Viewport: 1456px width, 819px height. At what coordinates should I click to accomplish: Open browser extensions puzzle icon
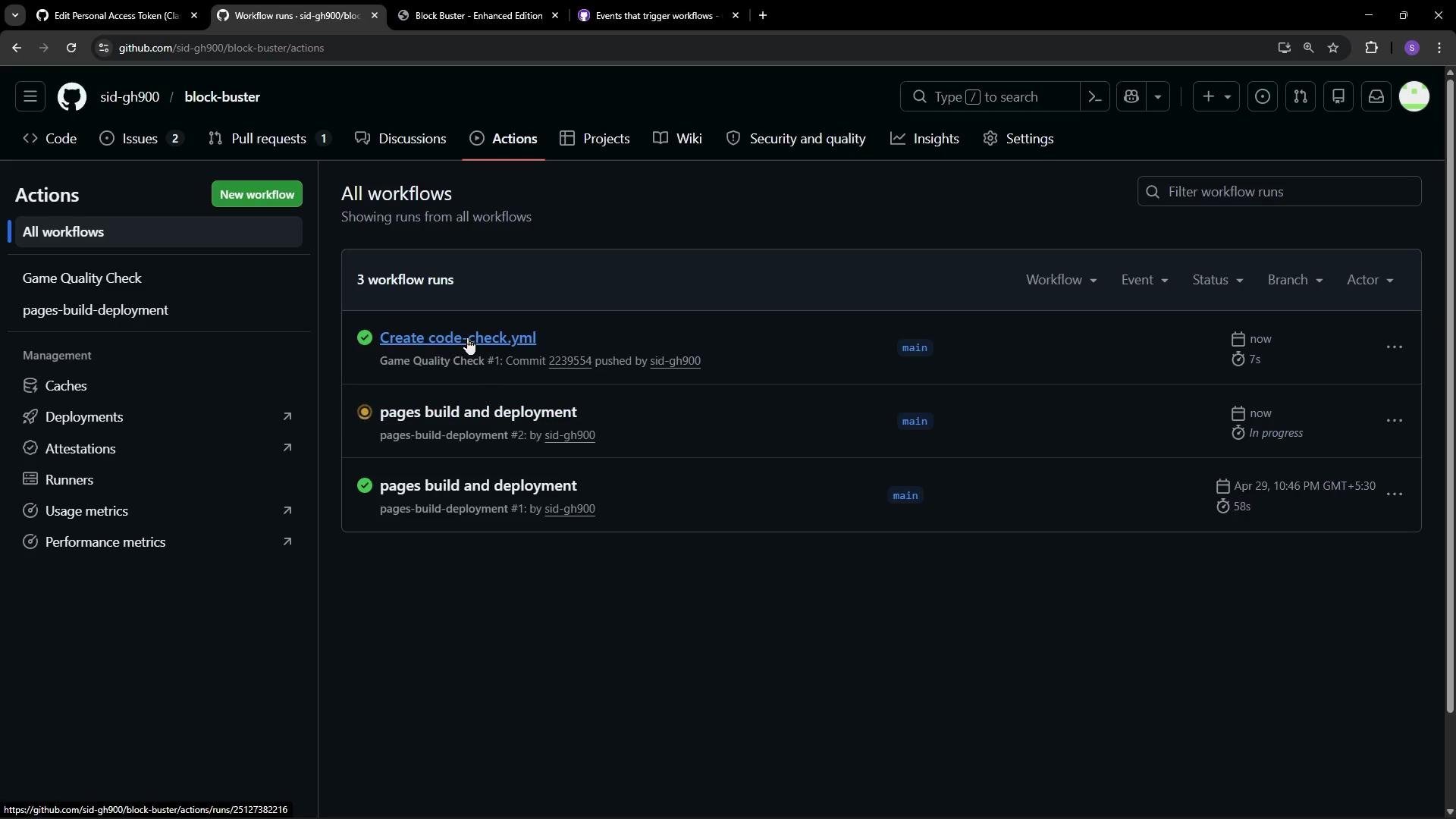(1371, 48)
